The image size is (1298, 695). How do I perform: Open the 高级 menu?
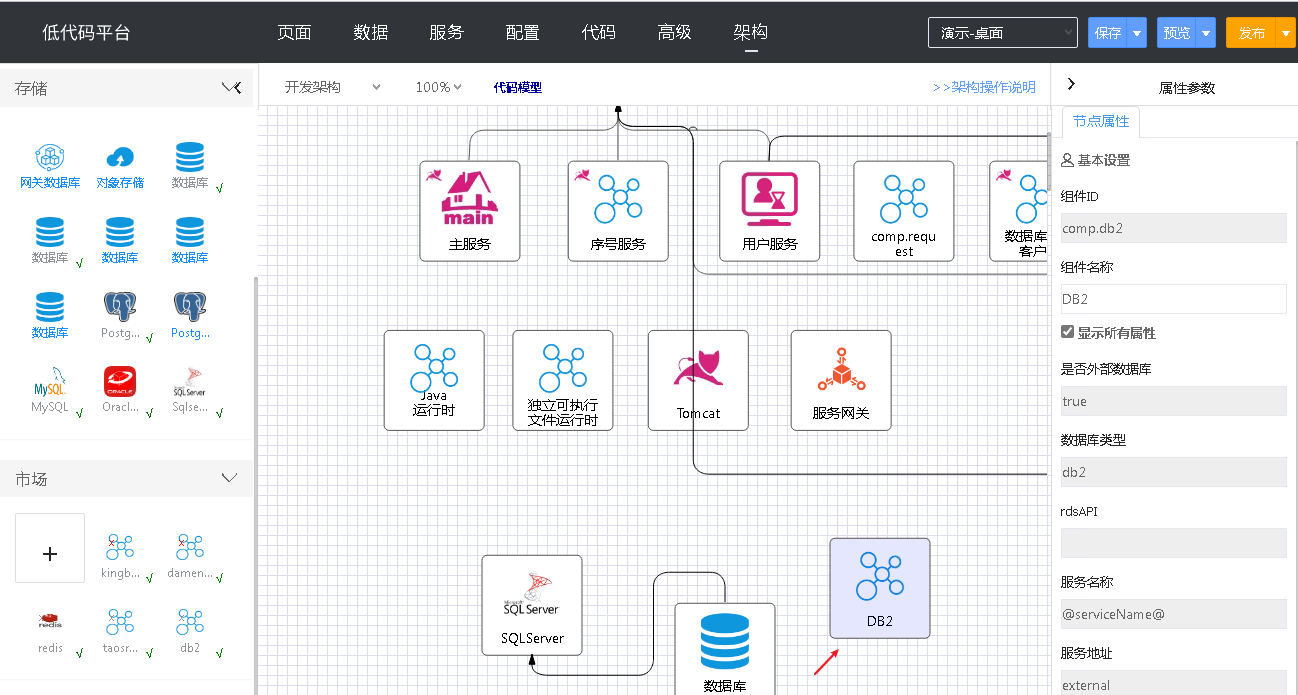point(674,32)
